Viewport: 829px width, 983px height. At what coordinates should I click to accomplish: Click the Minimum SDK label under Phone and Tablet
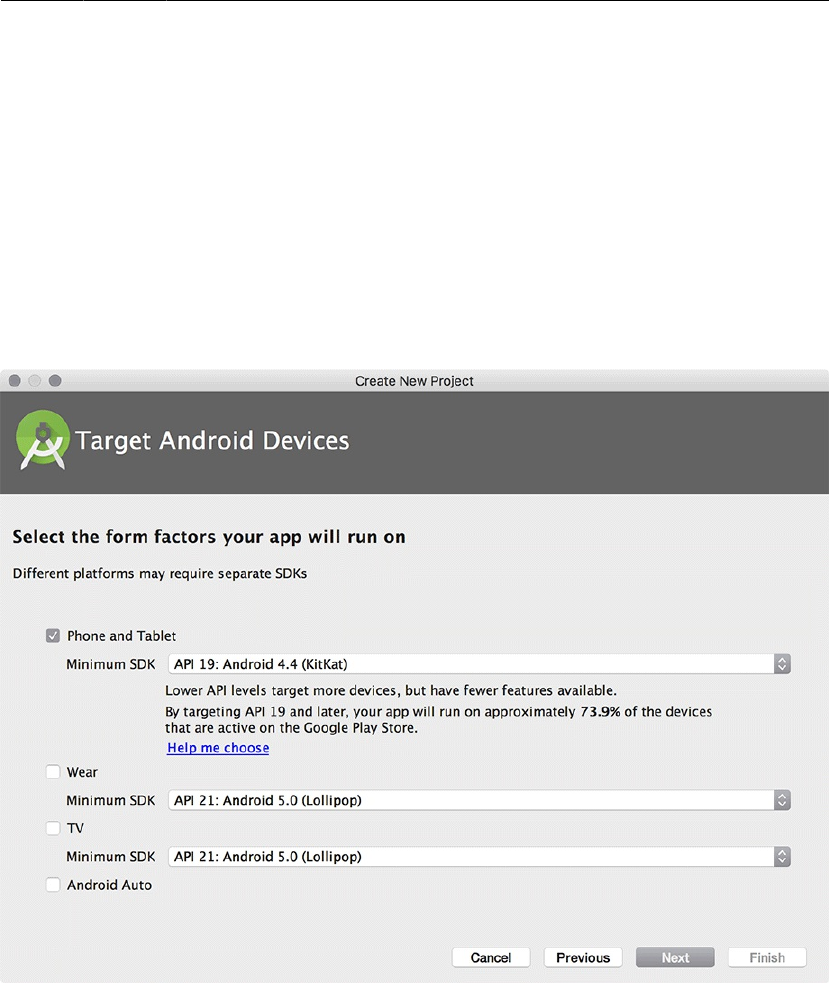click(x=110, y=665)
